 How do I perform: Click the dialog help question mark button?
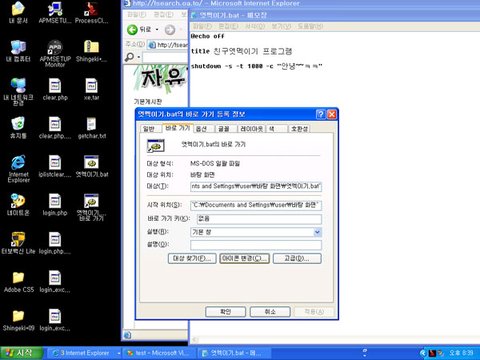pos(320,114)
